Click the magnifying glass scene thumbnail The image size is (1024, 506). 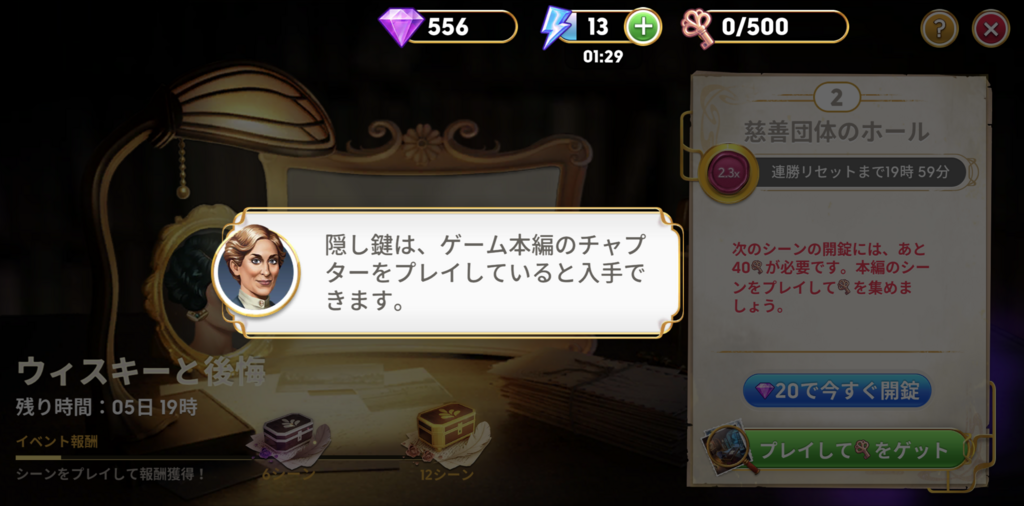click(x=729, y=448)
